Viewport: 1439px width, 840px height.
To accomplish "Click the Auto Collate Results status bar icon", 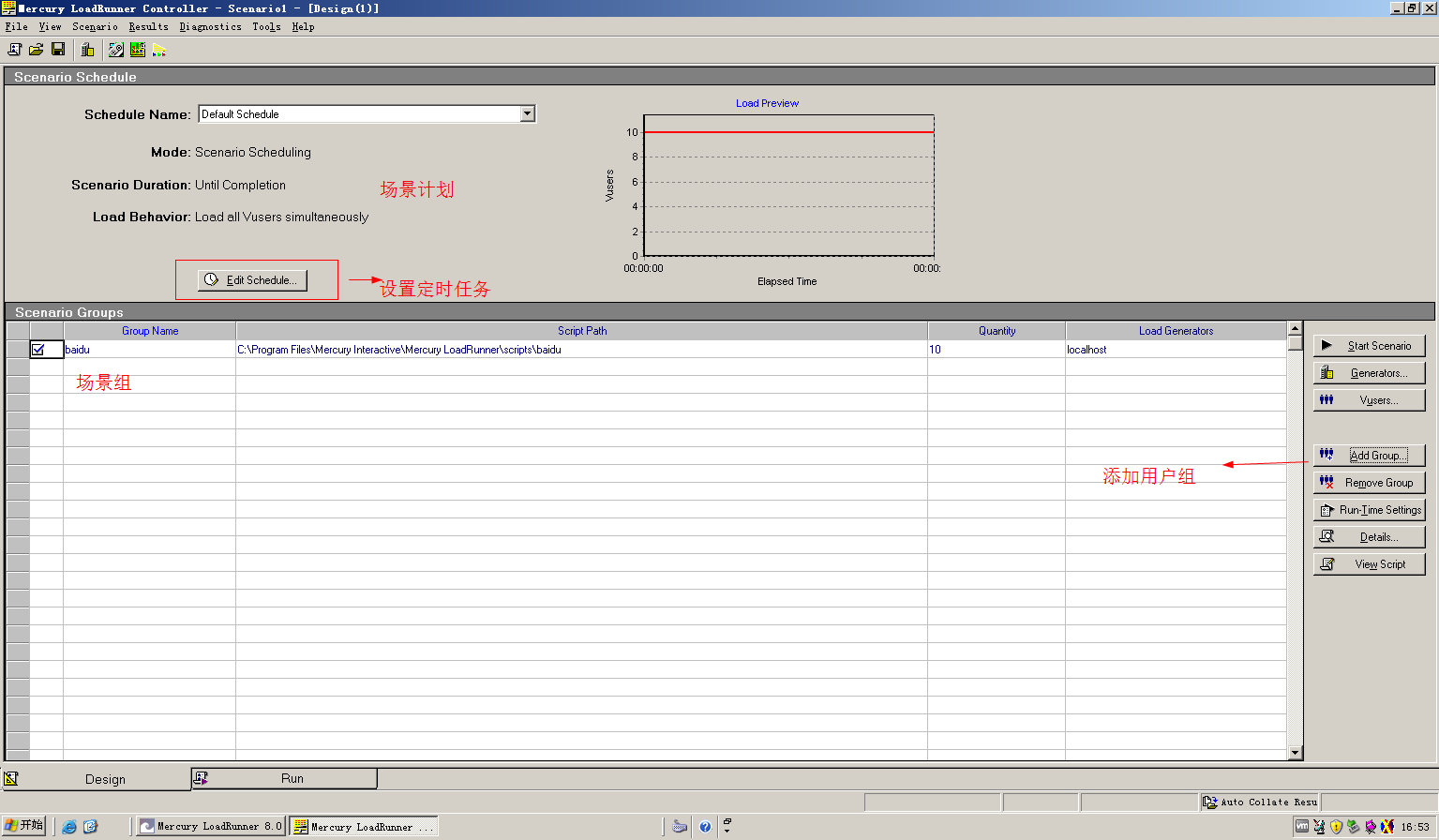I will [1210, 802].
